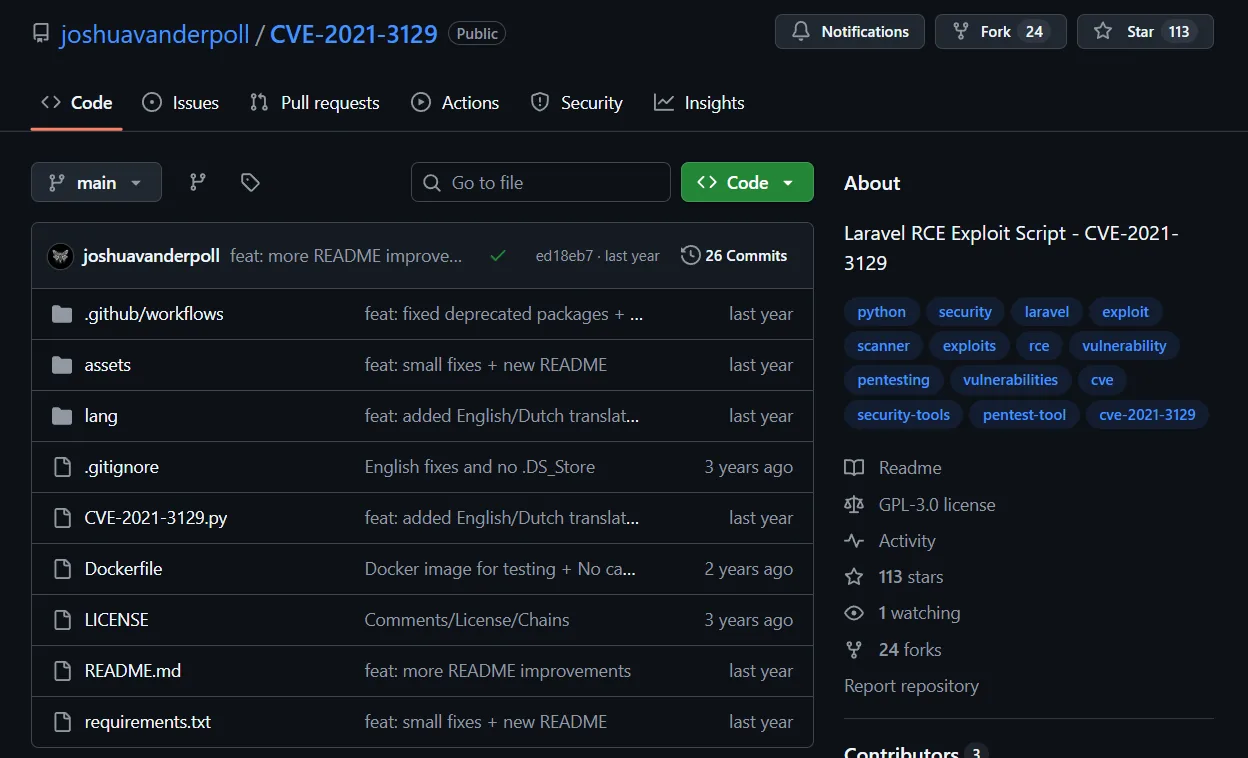Click the .github/workflows folder icon
The height and width of the screenshot is (758, 1248).
click(62, 314)
